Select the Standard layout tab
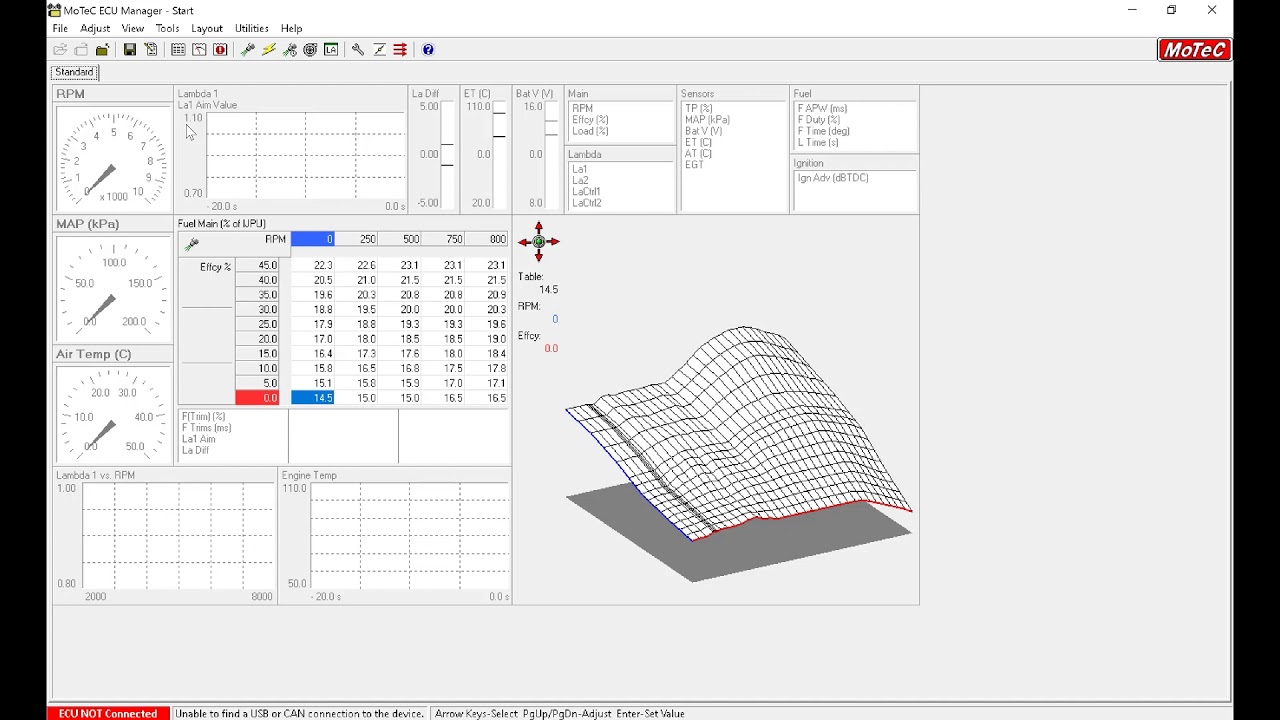Image resolution: width=1280 pixels, height=720 pixels. (75, 72)
